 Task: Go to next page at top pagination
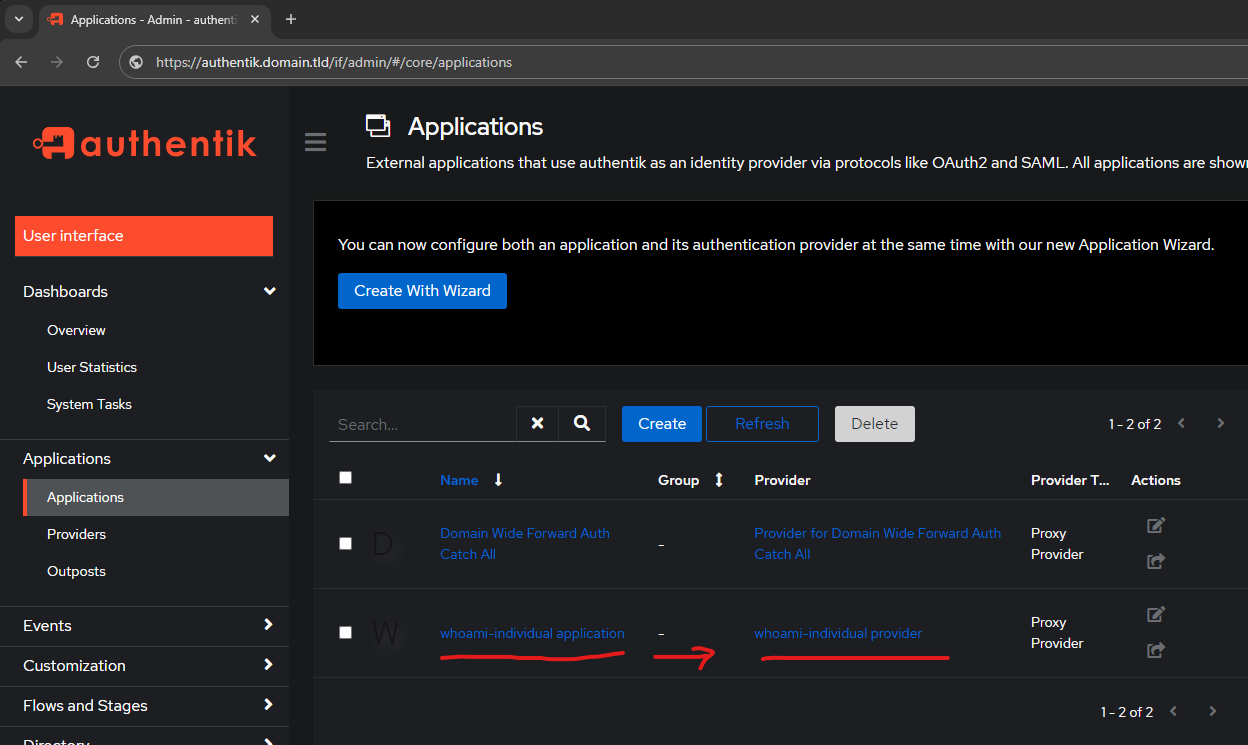[1220, 423]
